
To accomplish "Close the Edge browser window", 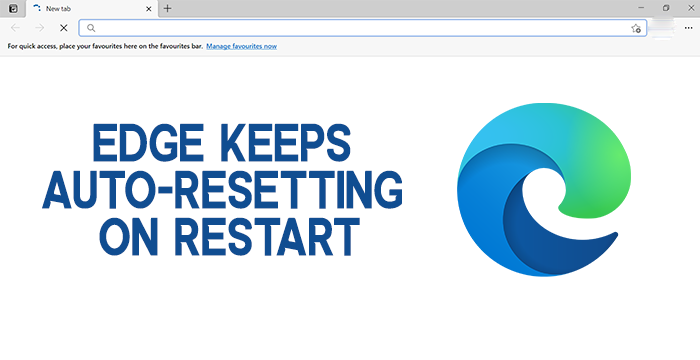I will (690, 8).
